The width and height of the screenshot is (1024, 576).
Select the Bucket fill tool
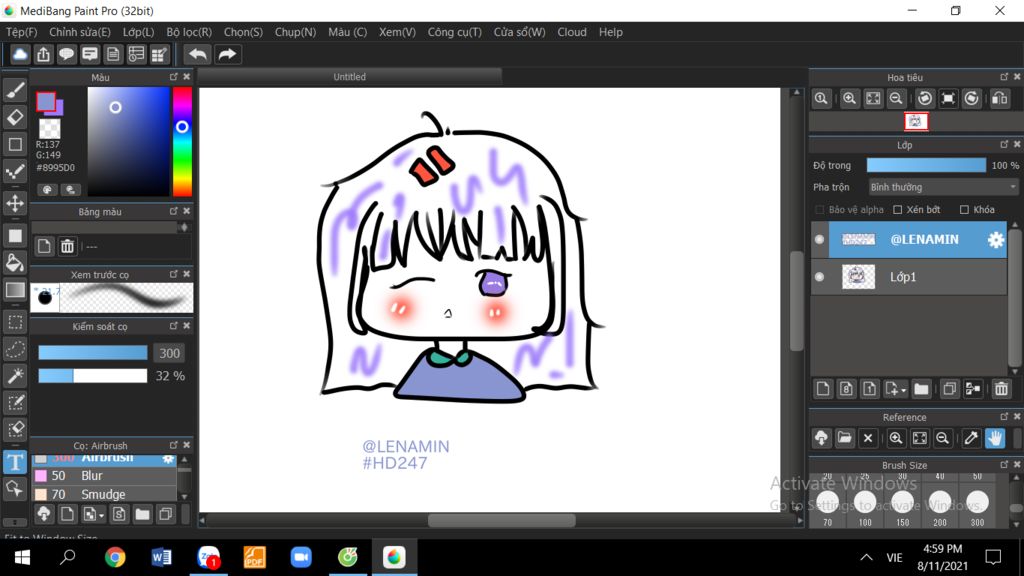(15, 263)
